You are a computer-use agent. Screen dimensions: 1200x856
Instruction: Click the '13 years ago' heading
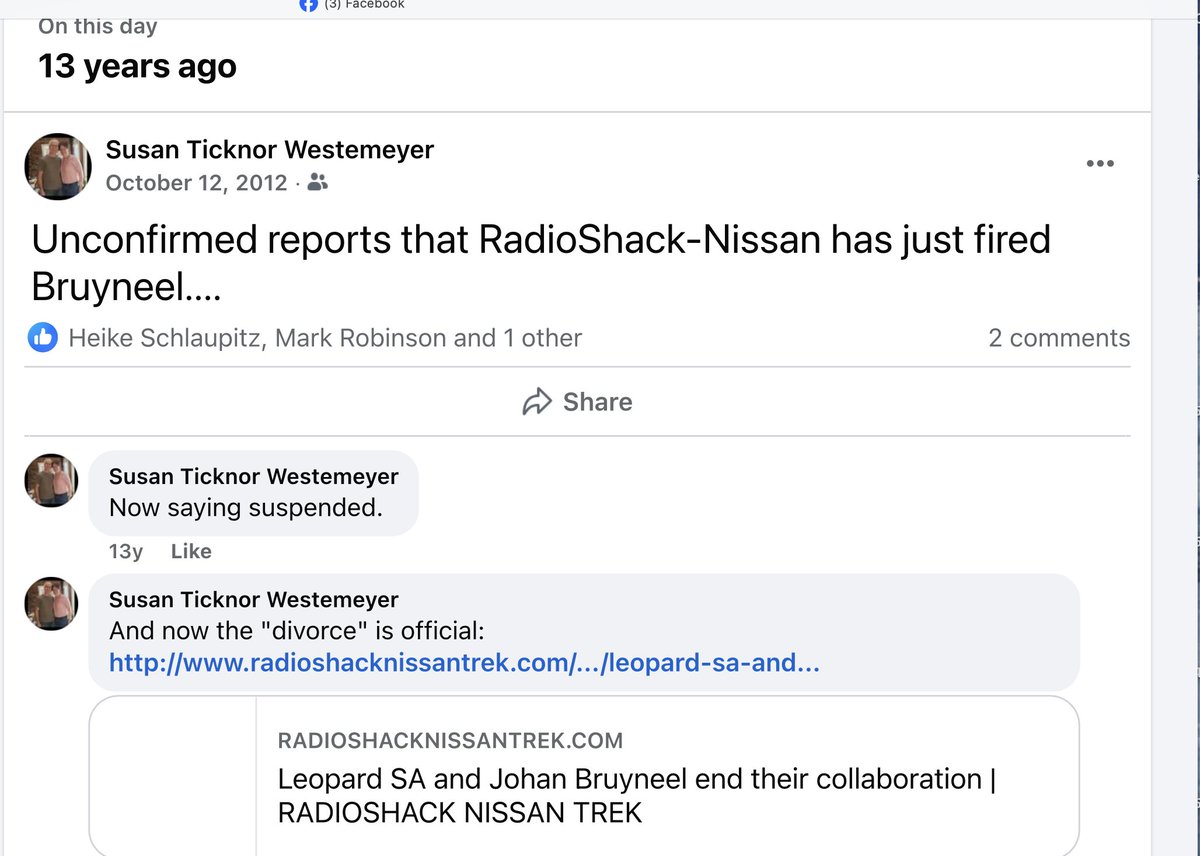click(x=137, y=67)
